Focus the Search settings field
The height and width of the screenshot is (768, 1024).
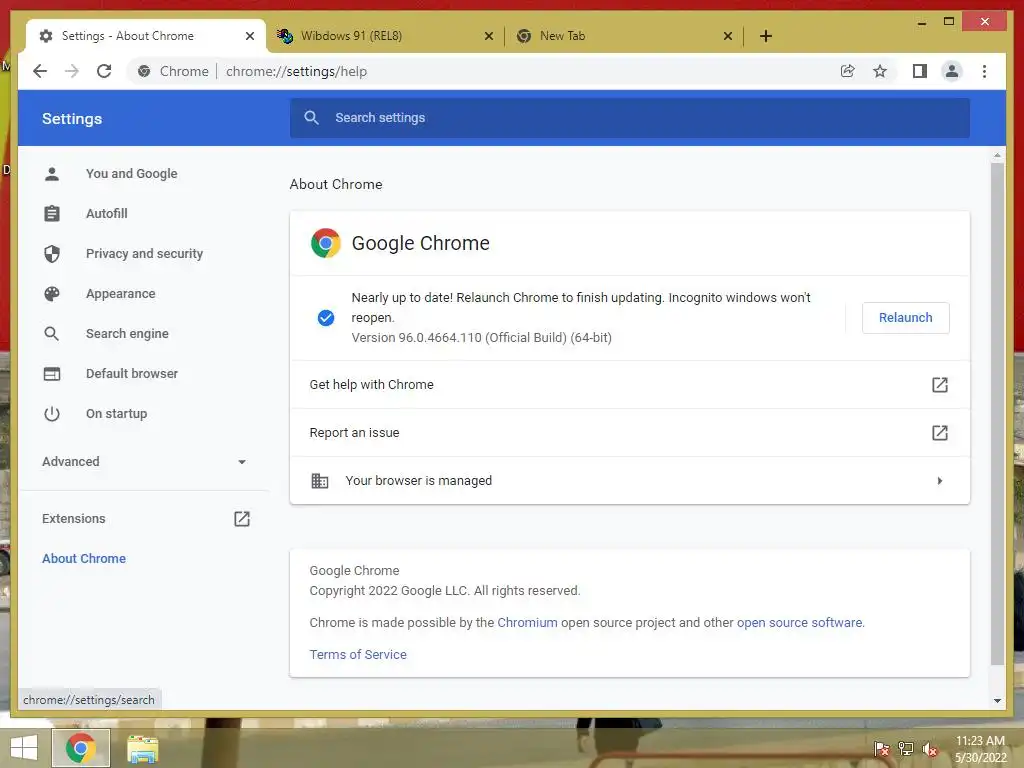[x=630, y=118]
